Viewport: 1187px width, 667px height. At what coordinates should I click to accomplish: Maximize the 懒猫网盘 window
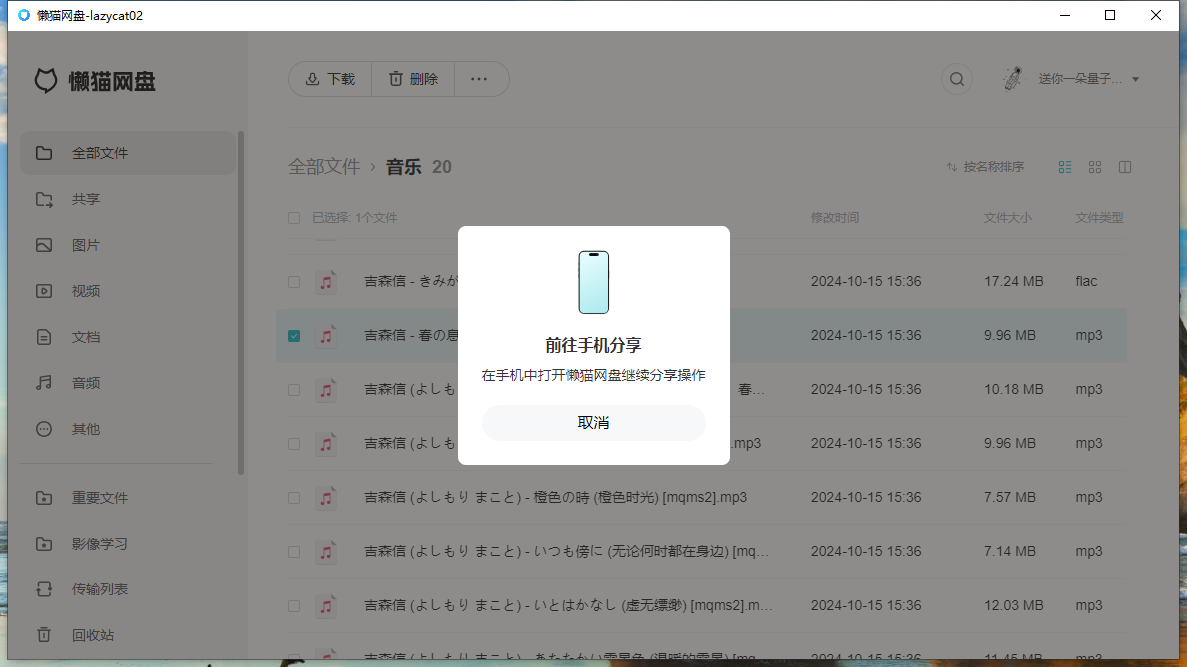tap(1110, 15)
